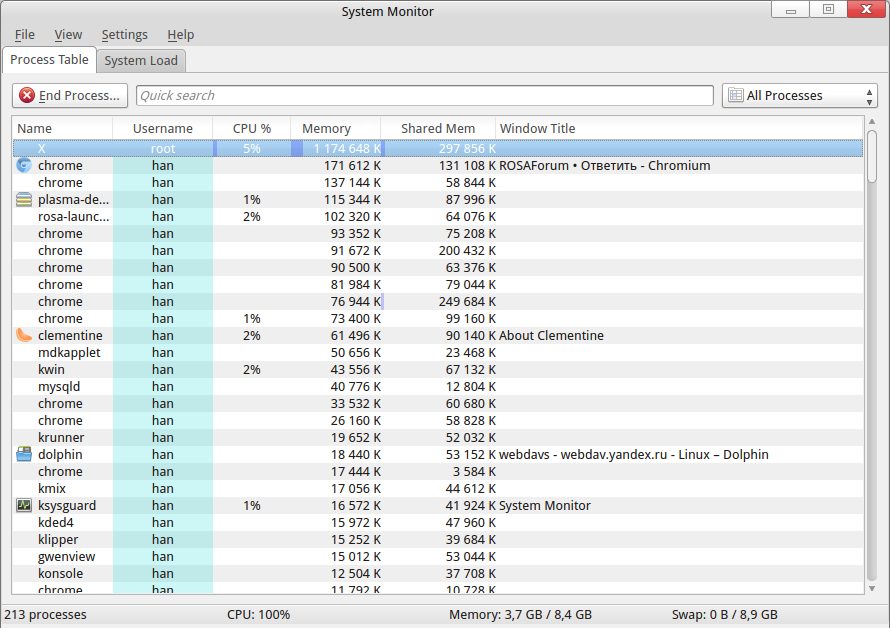Image resolution: width=890 pixels, height=628 pixels.
Task: Click the plasma-desktop process icon
Action: [24, 200]
